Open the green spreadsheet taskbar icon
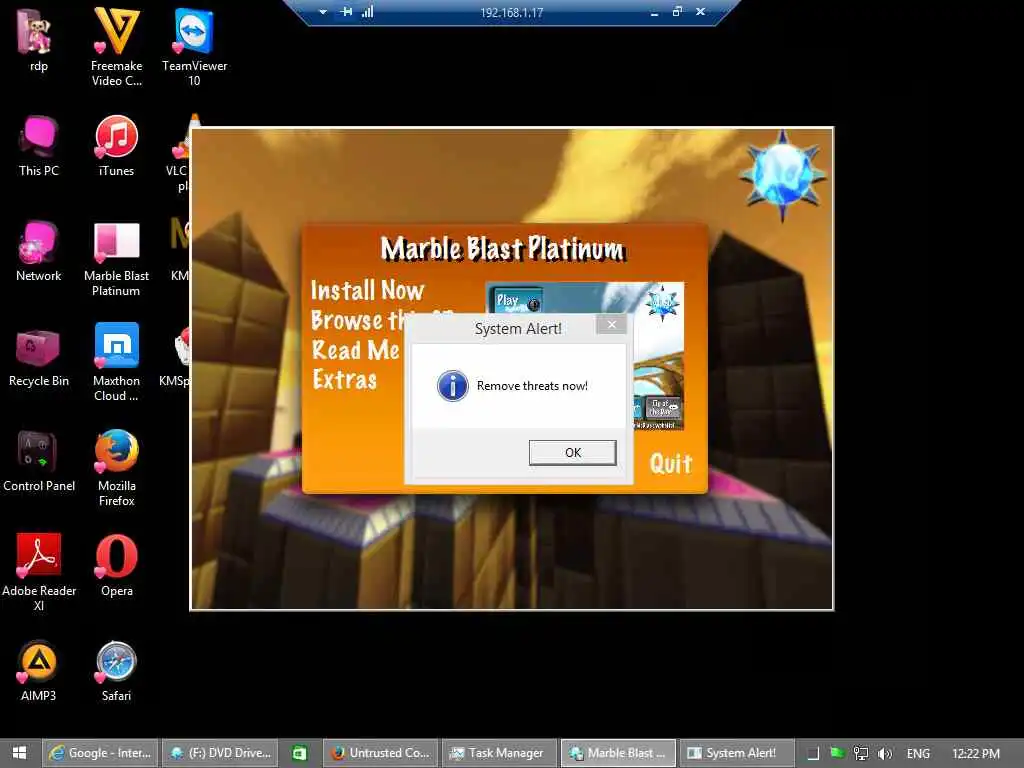 [x=300, y=753]
